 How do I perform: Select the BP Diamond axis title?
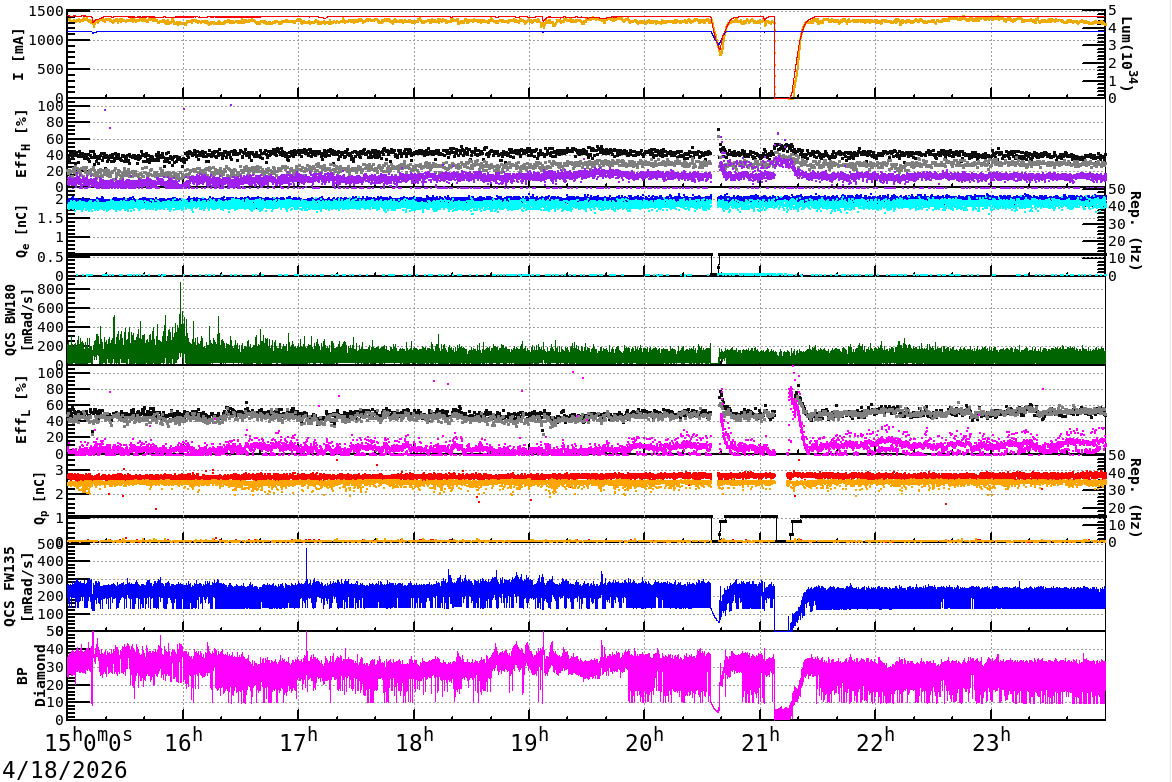pos(31,675)
